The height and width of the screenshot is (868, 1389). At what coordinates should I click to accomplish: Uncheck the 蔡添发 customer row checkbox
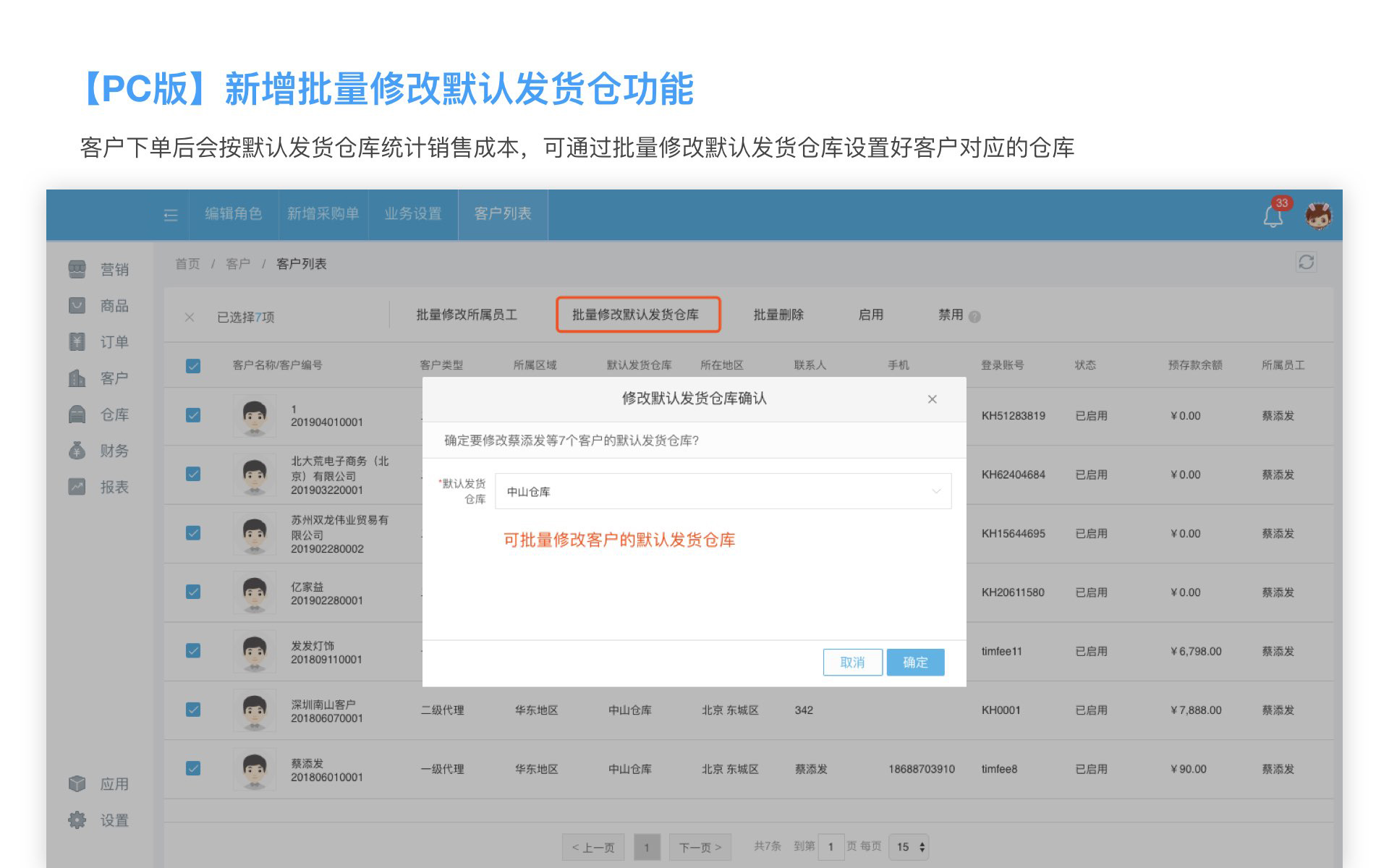[193, 768]
